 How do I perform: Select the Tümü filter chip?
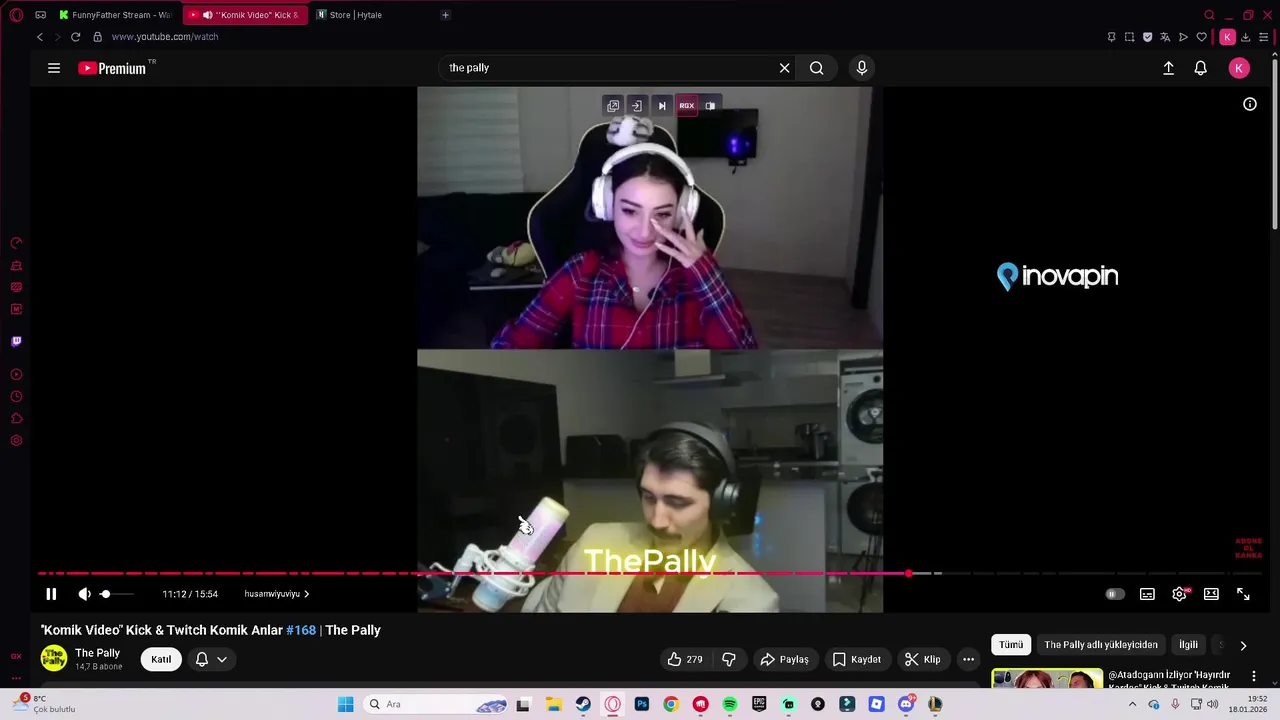point(1011,645)
